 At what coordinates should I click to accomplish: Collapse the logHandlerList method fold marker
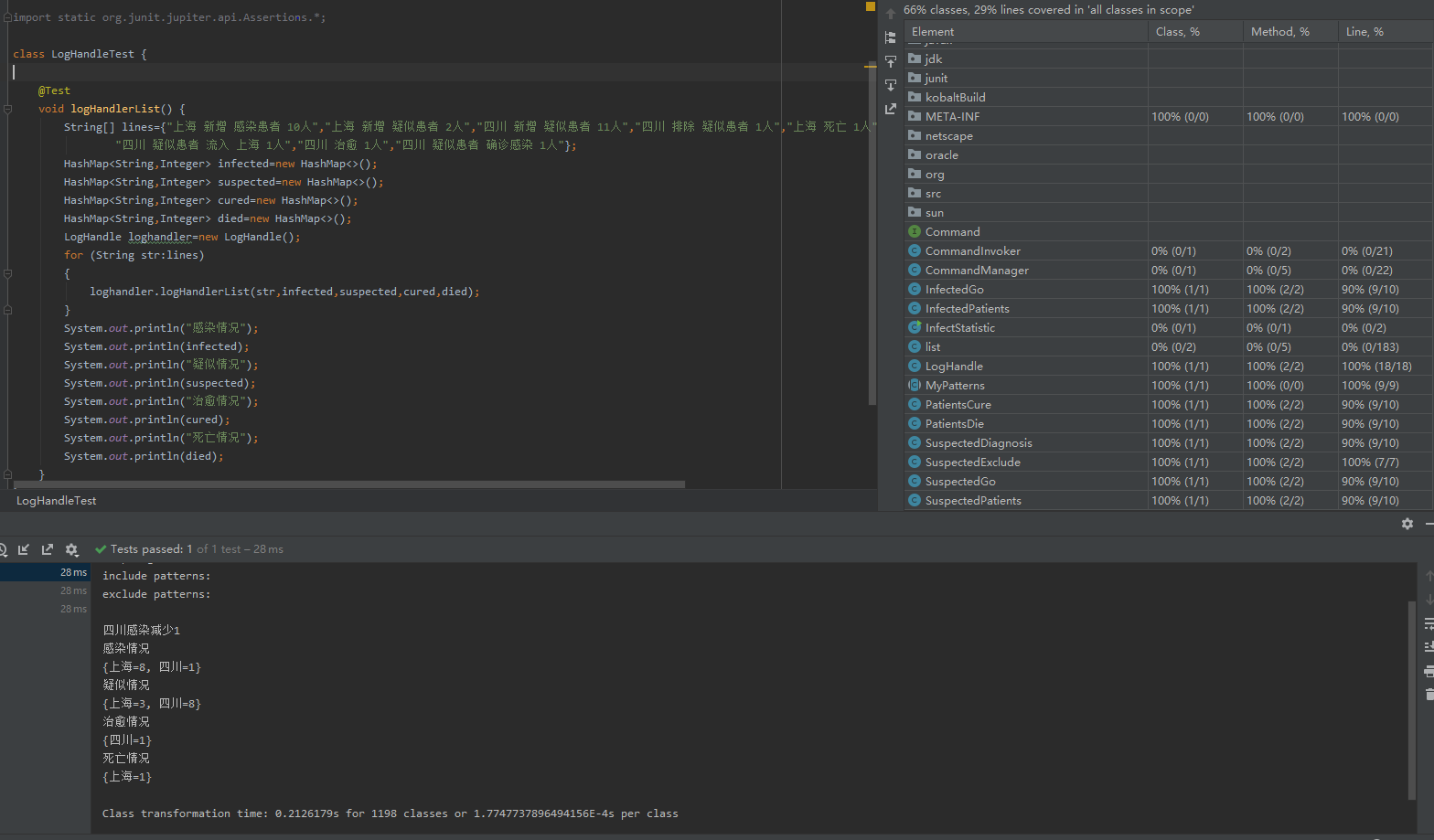tap(7, 109)
